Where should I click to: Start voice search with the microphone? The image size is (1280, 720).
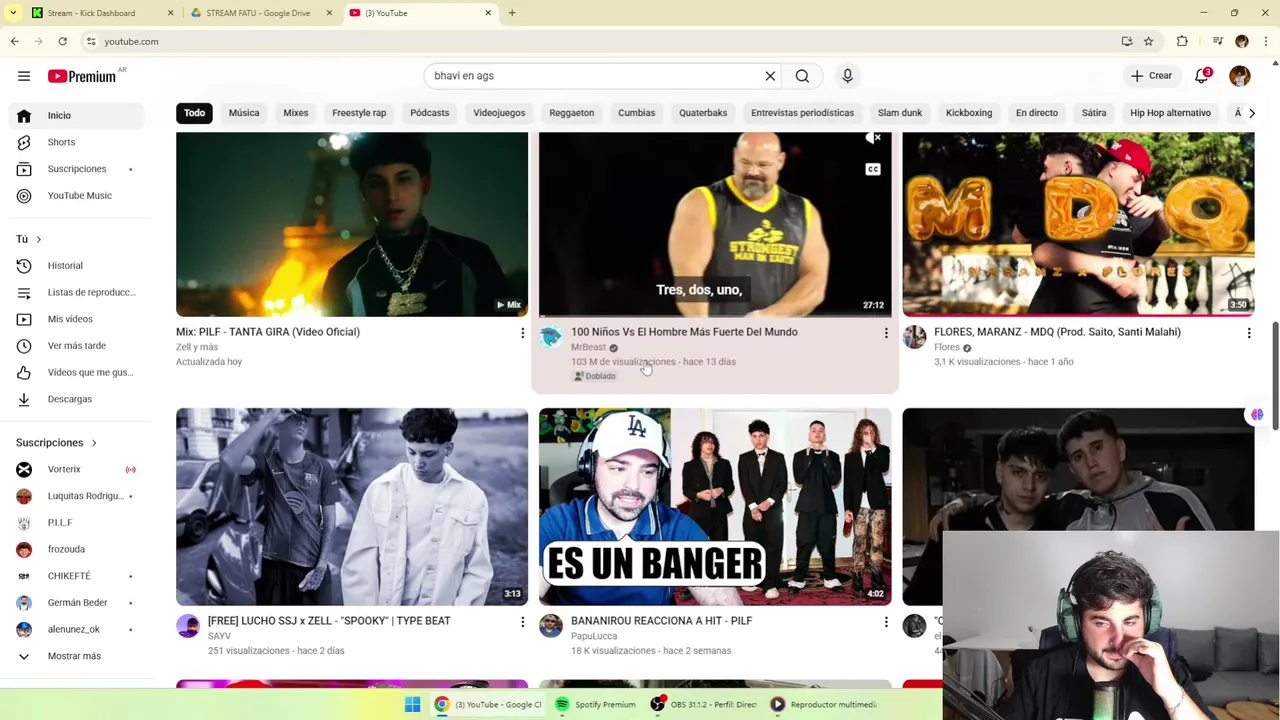[847, 76]
